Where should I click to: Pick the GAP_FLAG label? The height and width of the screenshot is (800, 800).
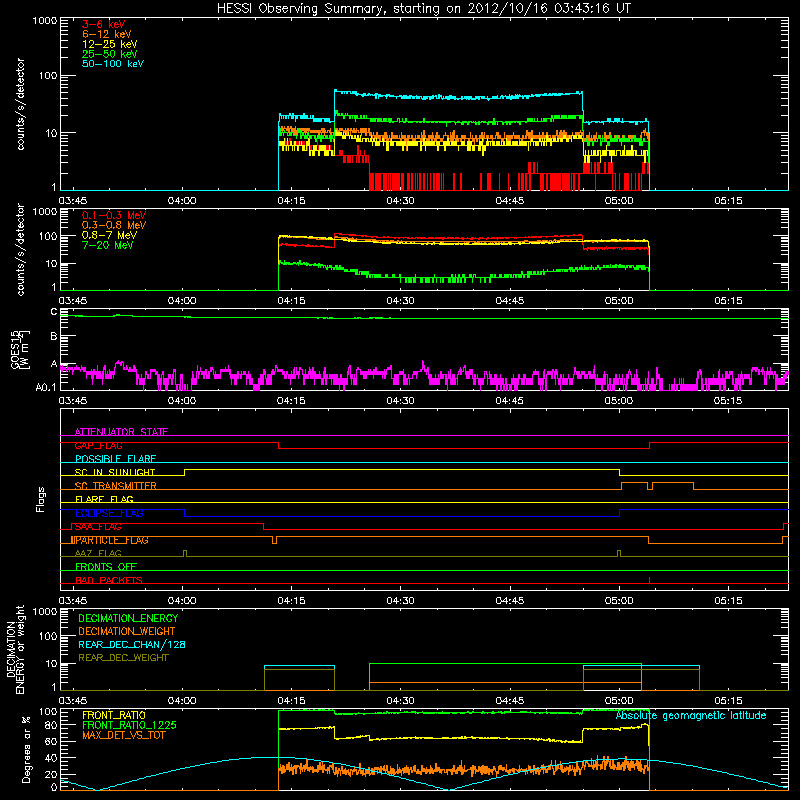click(98, 445)
